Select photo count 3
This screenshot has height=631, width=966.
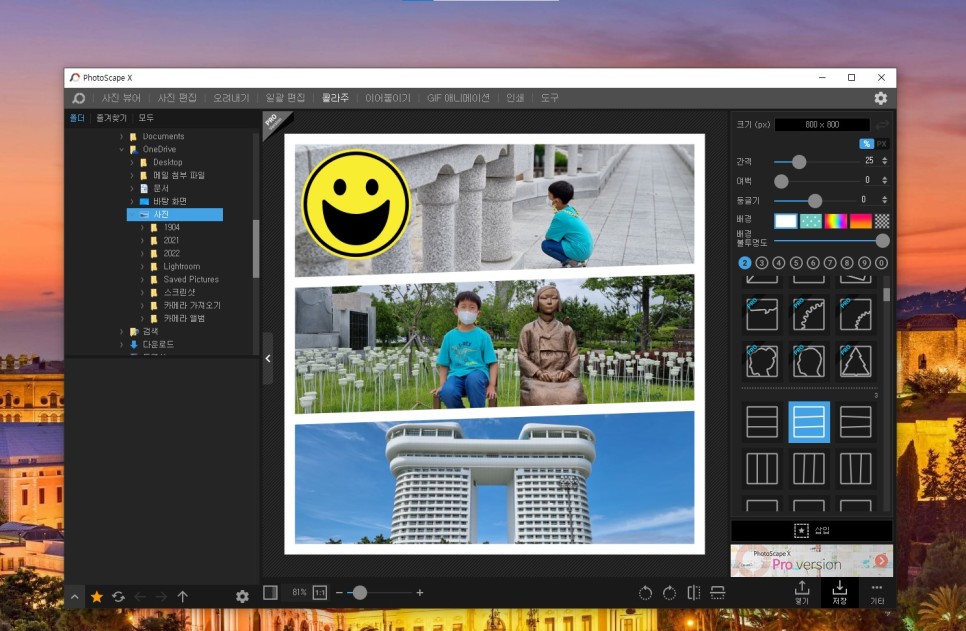[761, 263]
